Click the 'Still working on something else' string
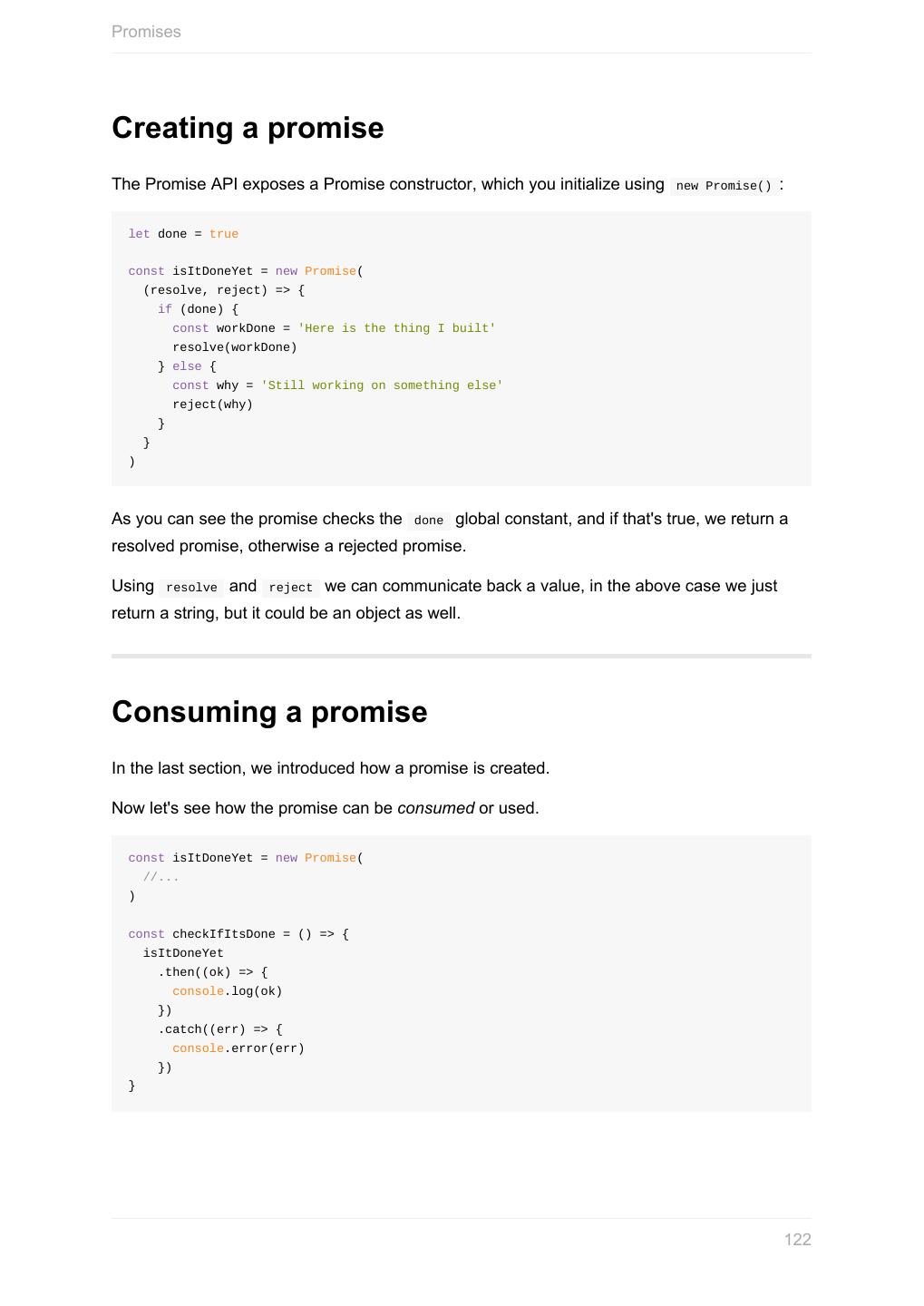Viewport: 924px width, 1306px height. [x=382, y=385]
